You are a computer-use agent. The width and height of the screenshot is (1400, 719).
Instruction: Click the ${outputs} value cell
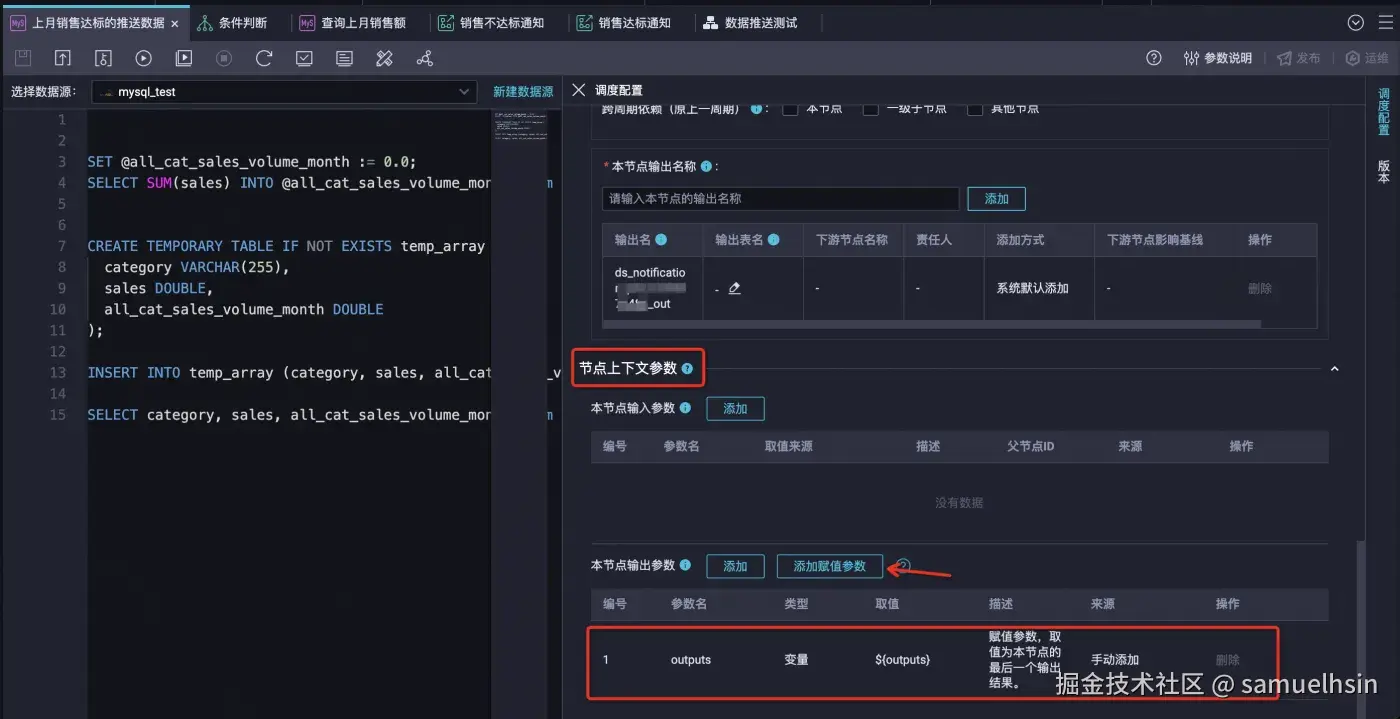tap(902, 660)
